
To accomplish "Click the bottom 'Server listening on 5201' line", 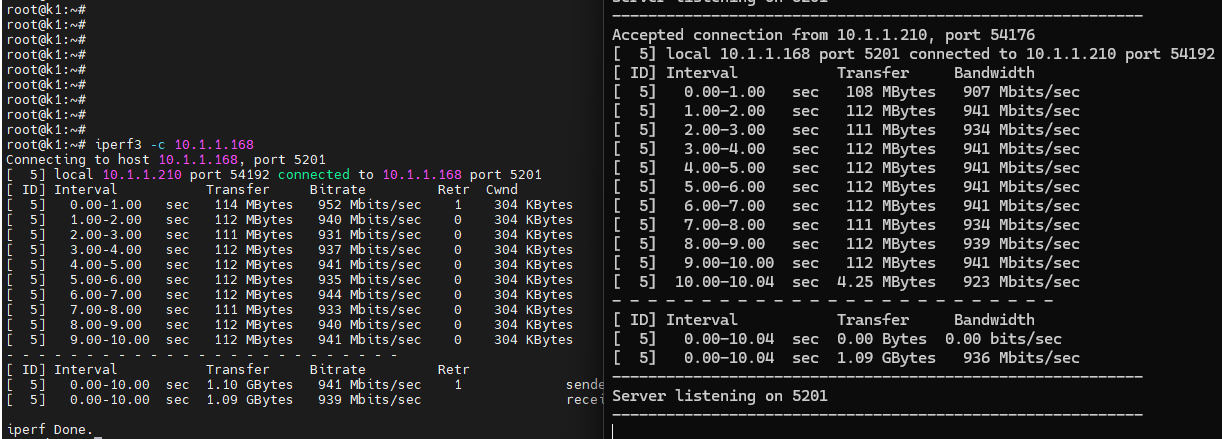I will [x=720, y=395].
